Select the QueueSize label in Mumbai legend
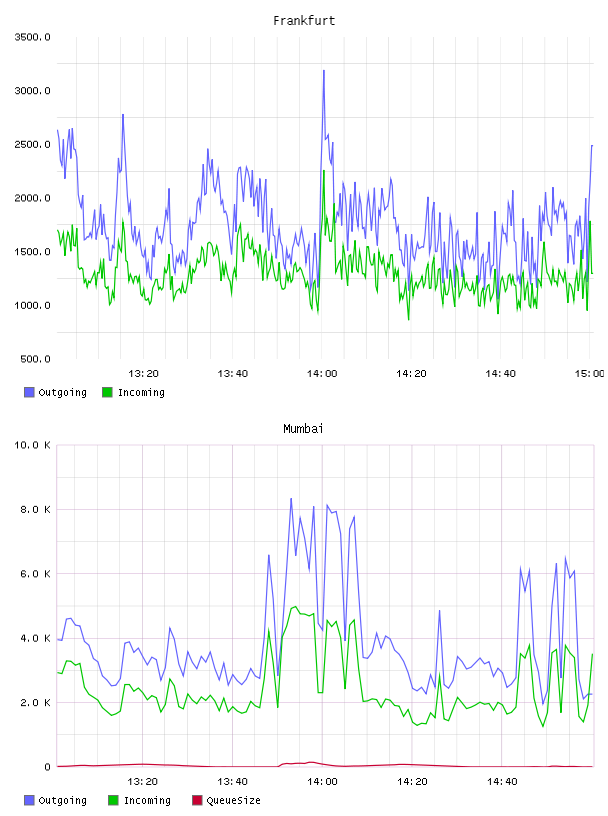 233,800
